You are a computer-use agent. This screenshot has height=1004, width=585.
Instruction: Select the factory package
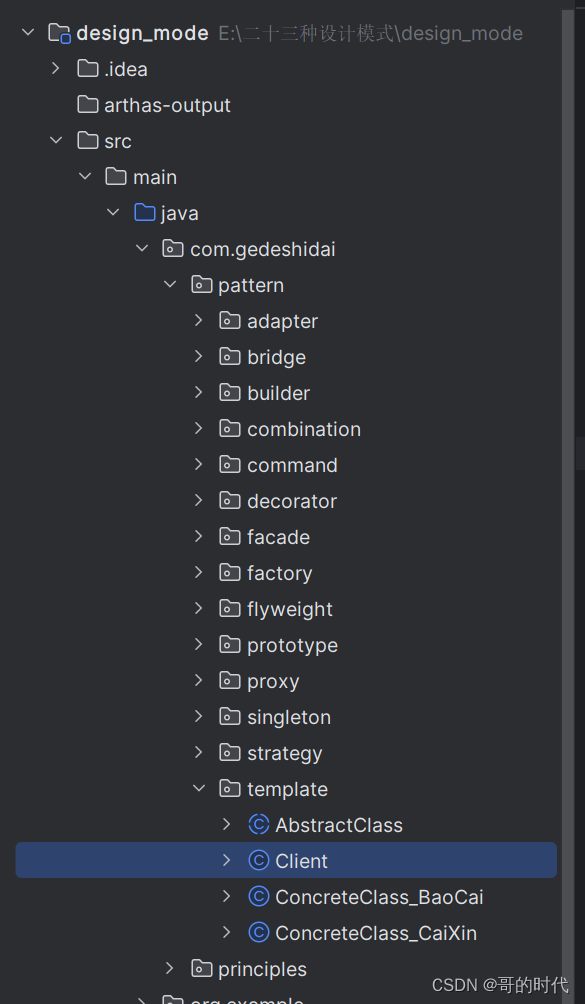(280, 573)
